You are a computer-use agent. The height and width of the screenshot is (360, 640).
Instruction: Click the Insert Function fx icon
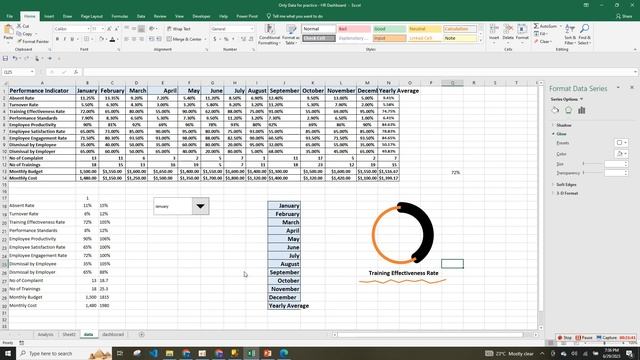[76, 72]
